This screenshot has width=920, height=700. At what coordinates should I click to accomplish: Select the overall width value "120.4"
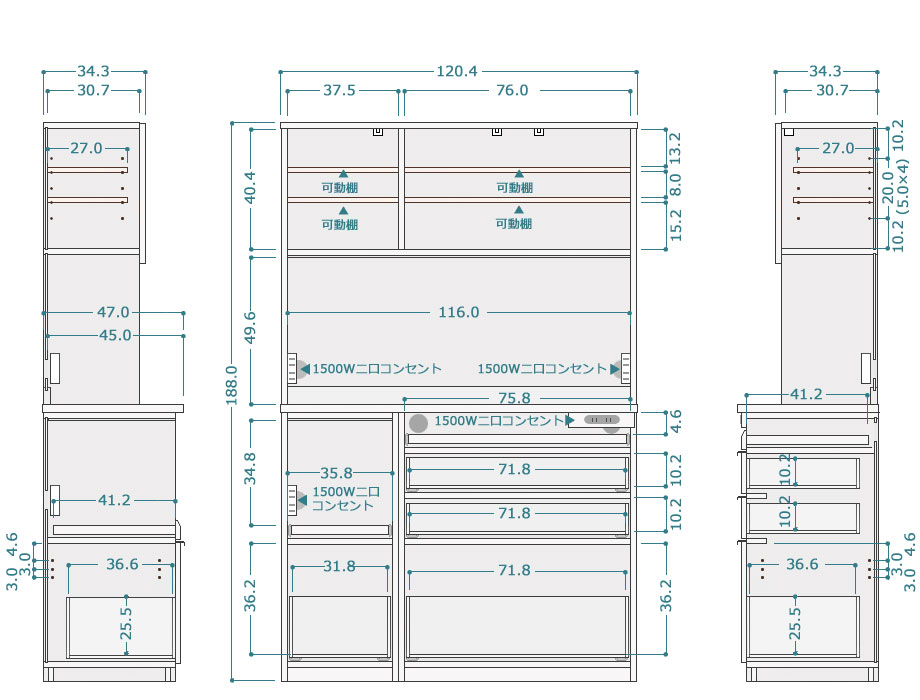tap(456, 72)
